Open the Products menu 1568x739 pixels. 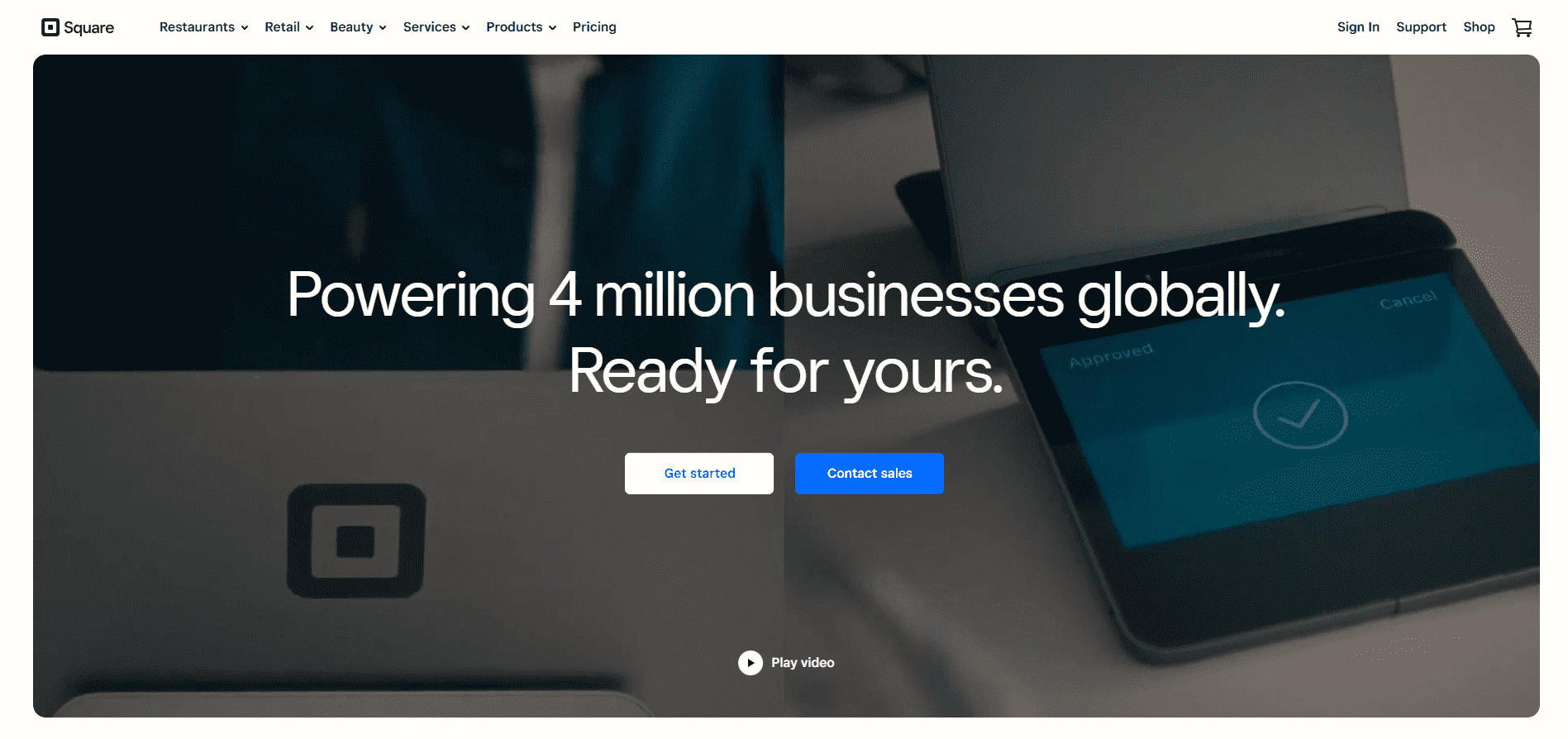pos(514,27)
